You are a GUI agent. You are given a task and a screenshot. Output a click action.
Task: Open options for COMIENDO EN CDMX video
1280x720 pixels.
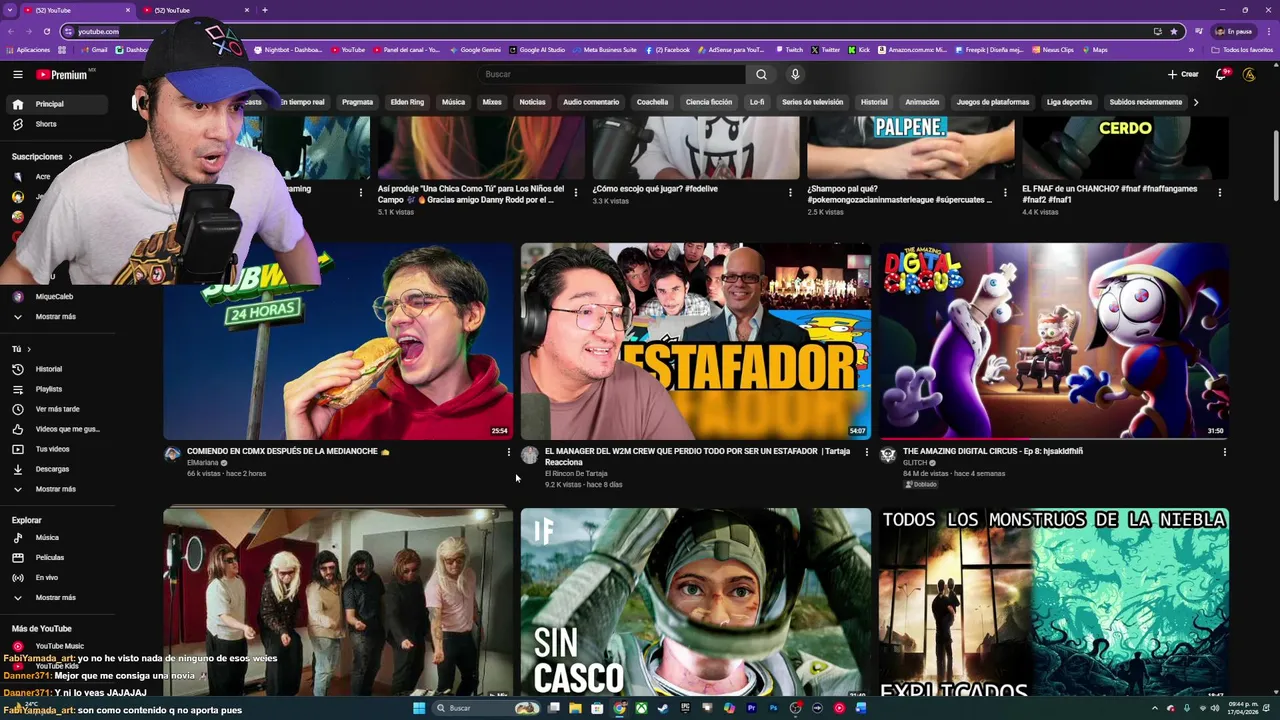pyautogui.click(x=509, y=452)
